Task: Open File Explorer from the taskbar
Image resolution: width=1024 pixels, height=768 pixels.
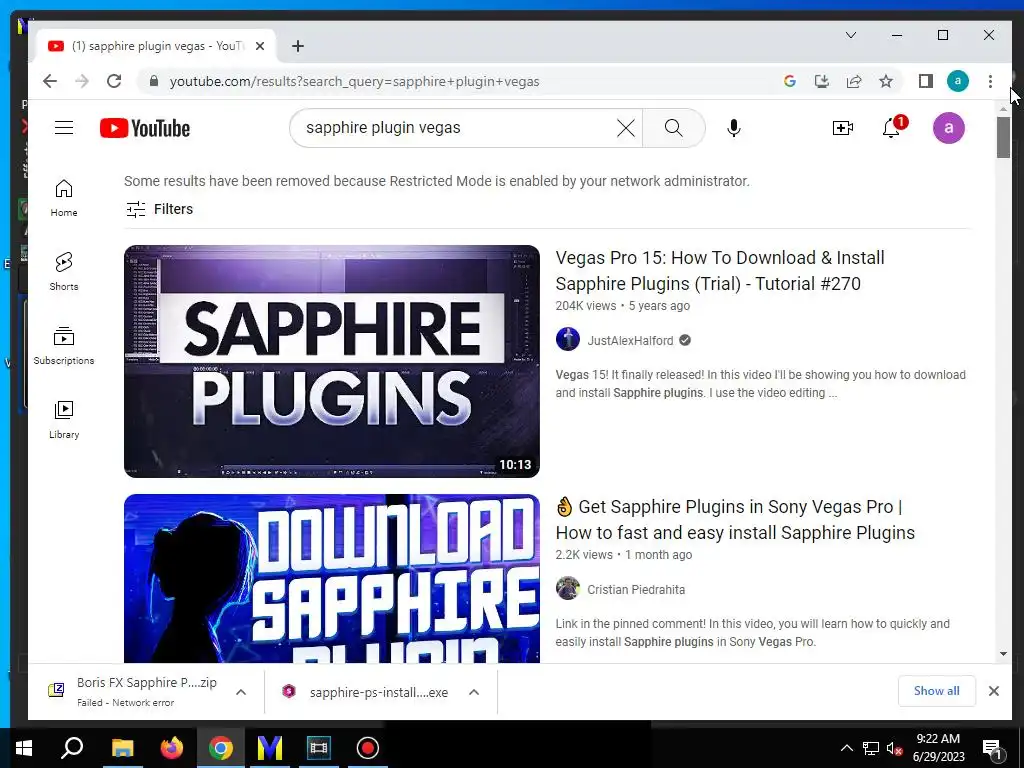Action: click(122, 748)
